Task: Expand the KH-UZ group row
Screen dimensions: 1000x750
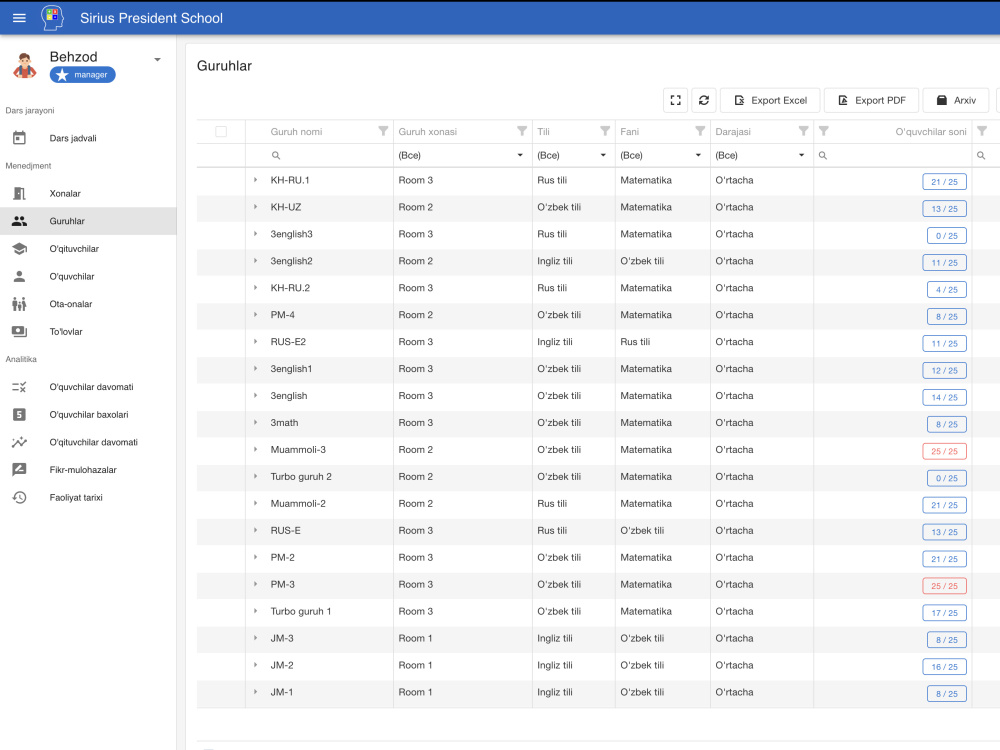Action: point(256,207)
